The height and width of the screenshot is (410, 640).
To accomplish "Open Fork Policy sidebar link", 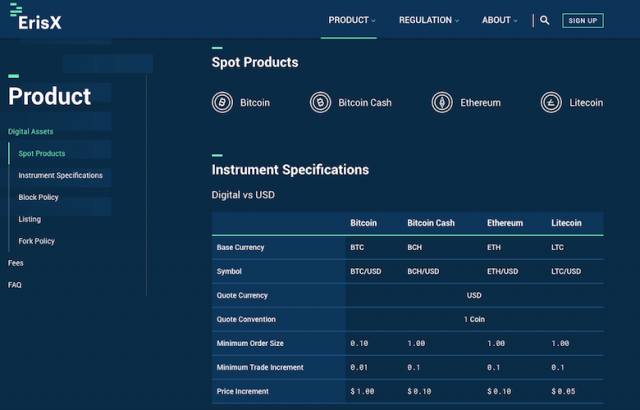I will point(36,241).
